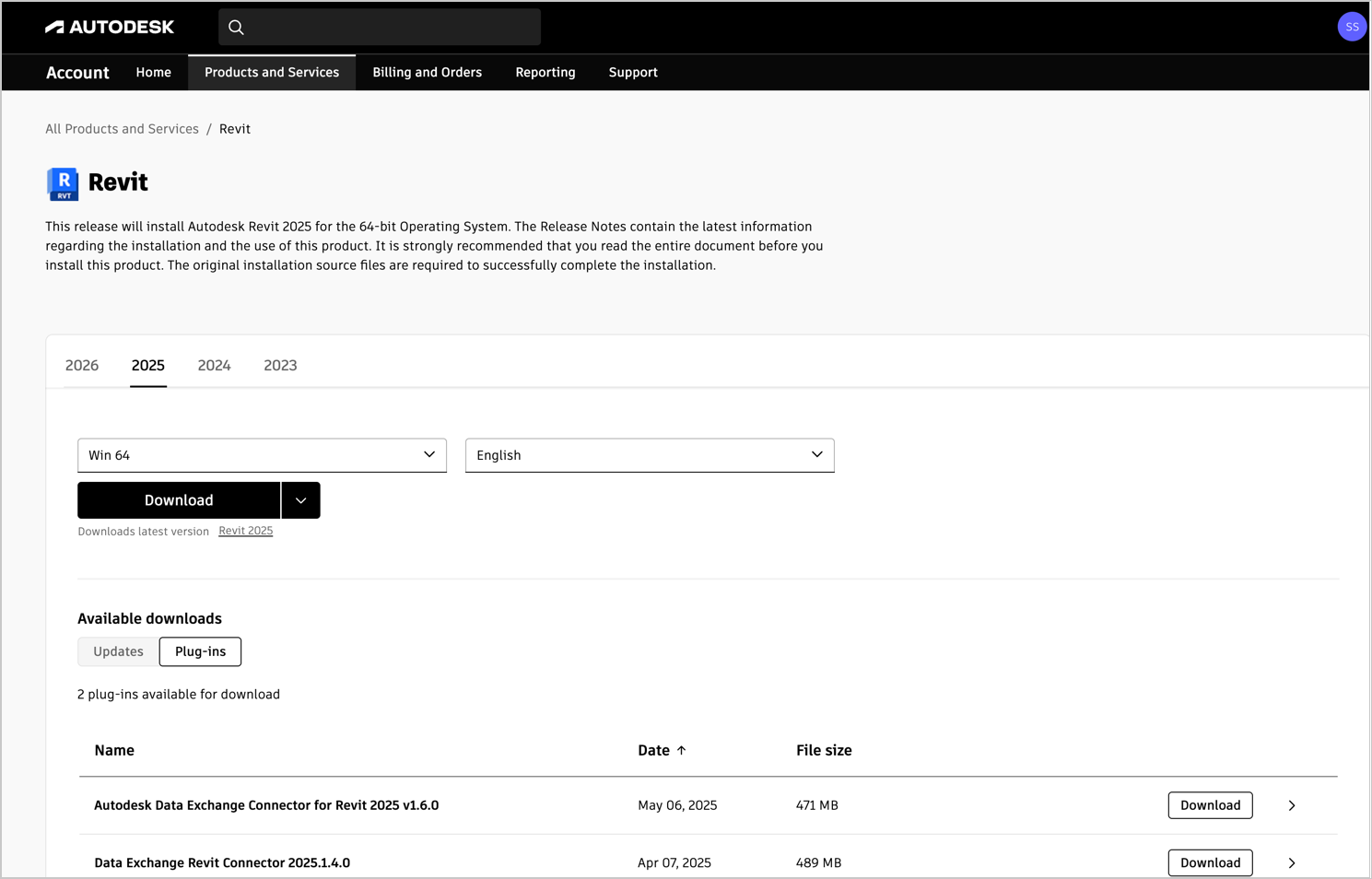
Task: Open the SS user profile avatar
Action: [1351, 27]
